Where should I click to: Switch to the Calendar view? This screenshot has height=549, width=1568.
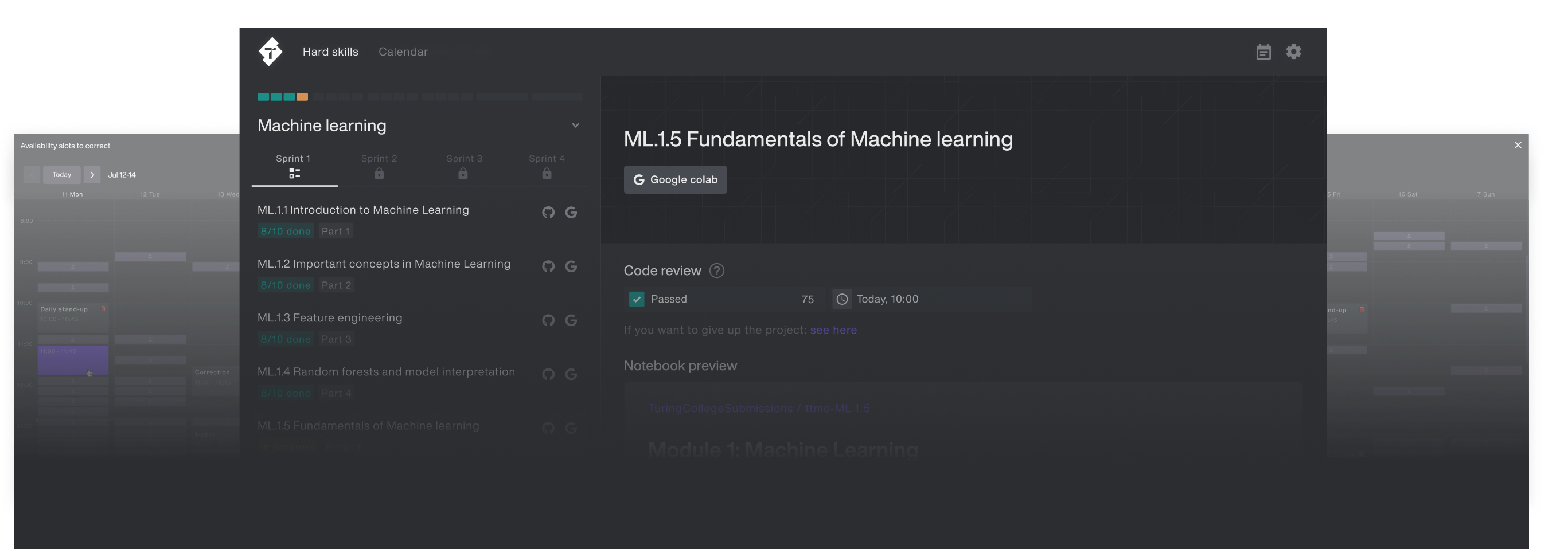(x=403, y=52)
